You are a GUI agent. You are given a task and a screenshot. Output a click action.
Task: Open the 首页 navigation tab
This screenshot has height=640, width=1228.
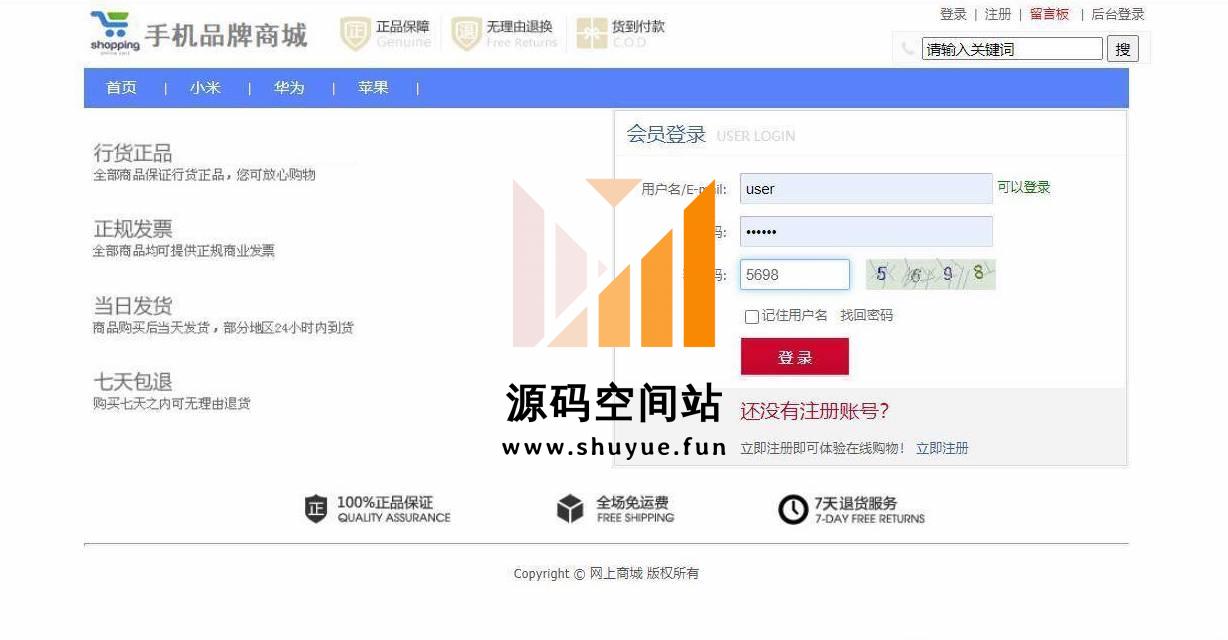[122, 88]
